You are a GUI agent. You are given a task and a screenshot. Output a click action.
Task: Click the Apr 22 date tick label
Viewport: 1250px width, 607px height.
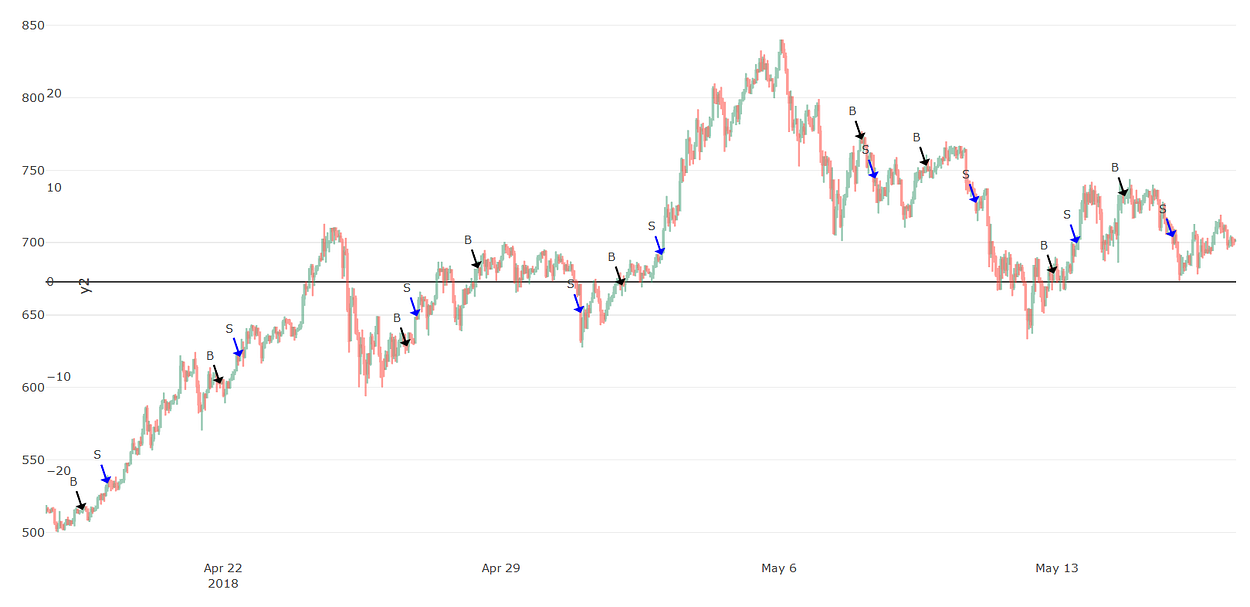click(x=222, y=568)
